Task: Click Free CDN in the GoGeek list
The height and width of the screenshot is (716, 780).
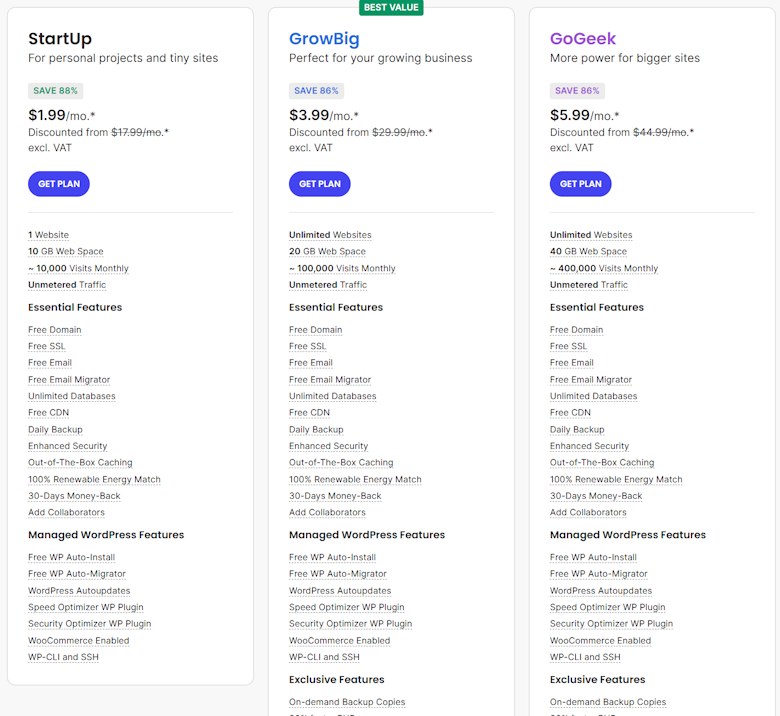Action: point(570,413)
